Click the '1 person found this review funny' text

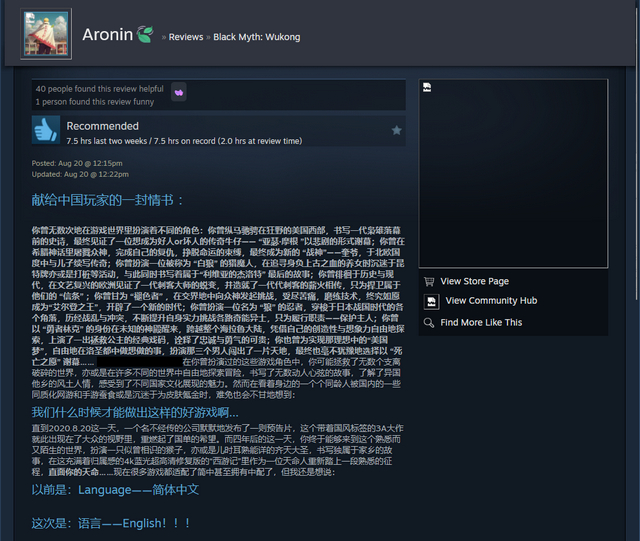point(95,102)
